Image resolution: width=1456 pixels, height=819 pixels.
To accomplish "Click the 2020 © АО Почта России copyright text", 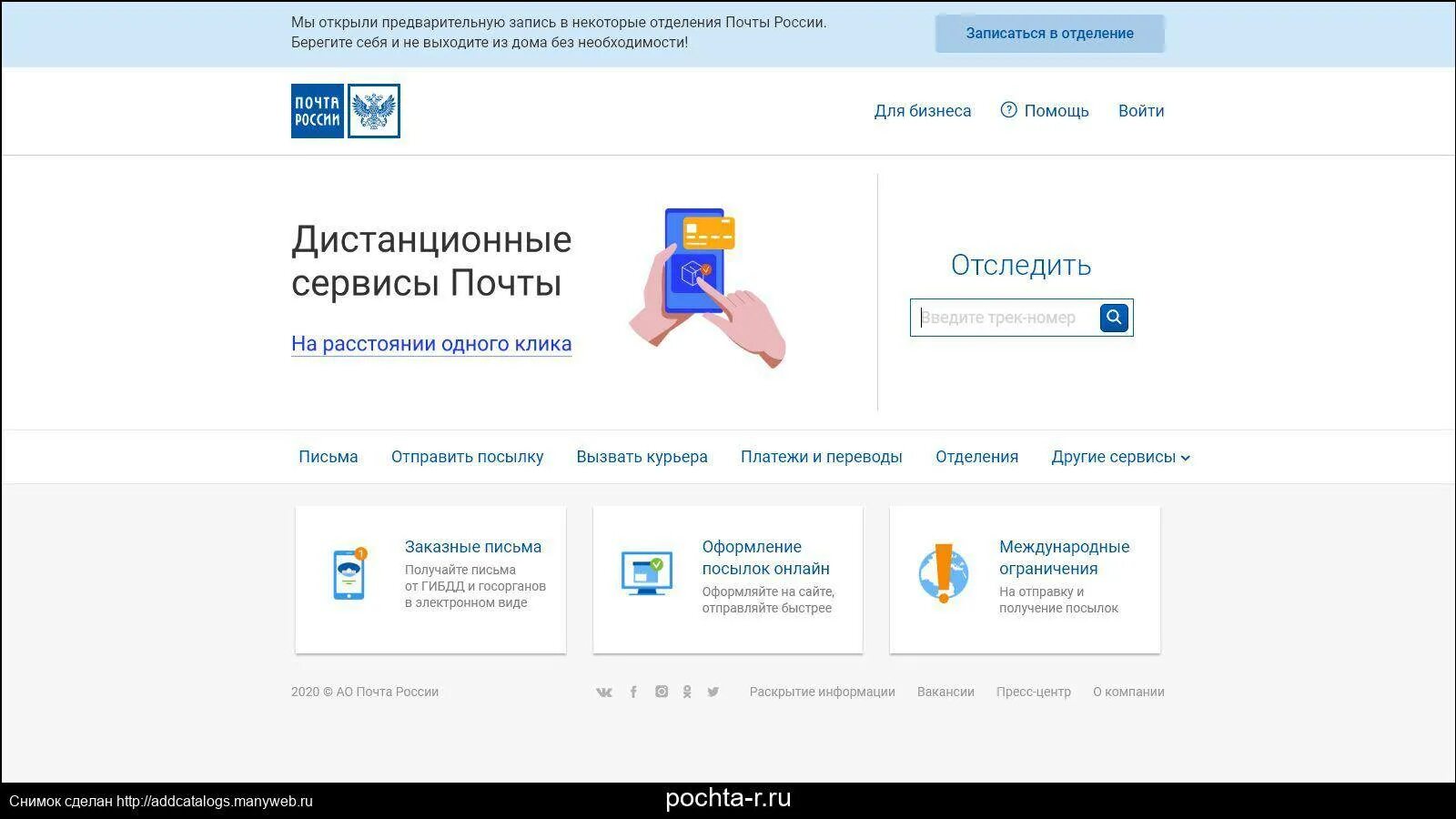I will (365, 692).
